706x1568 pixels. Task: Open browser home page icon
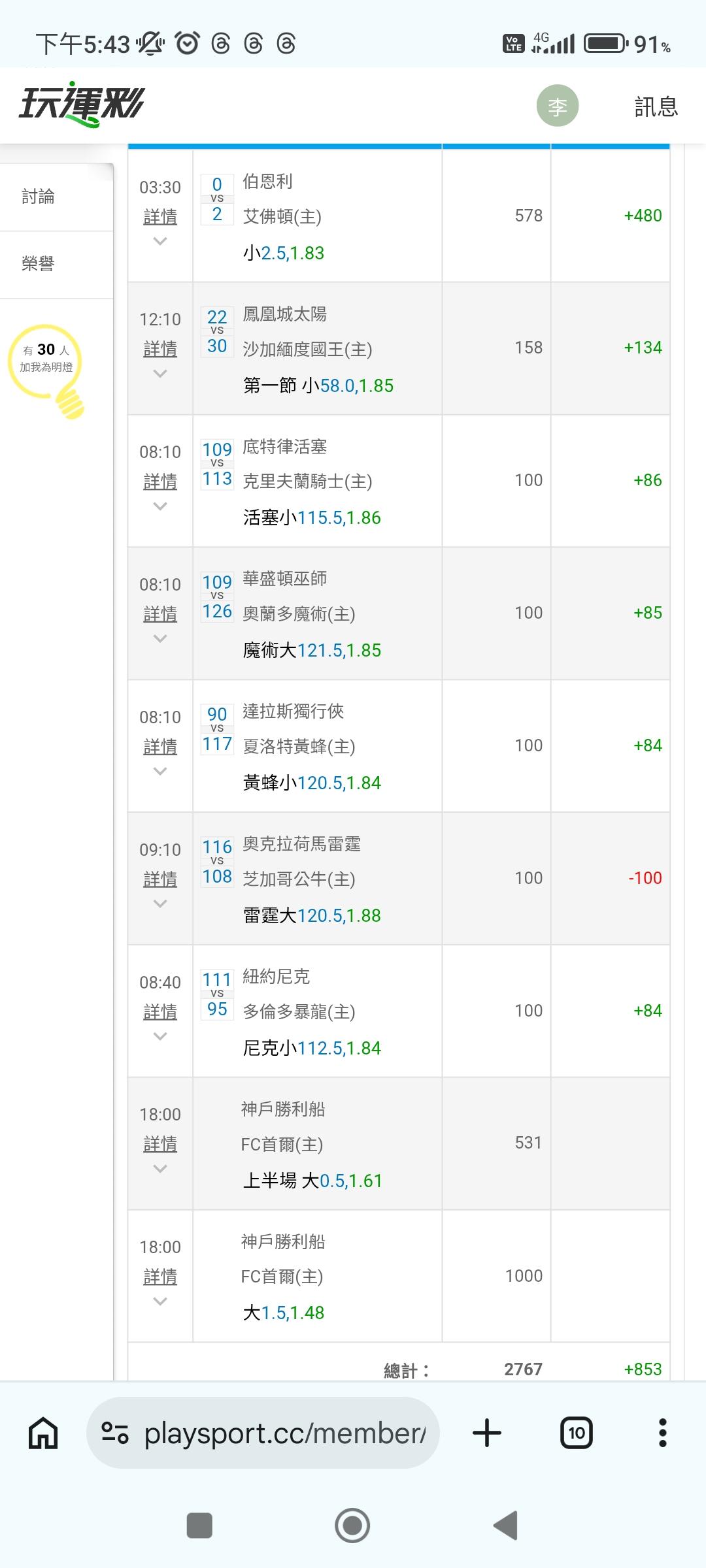(43, 1433)
